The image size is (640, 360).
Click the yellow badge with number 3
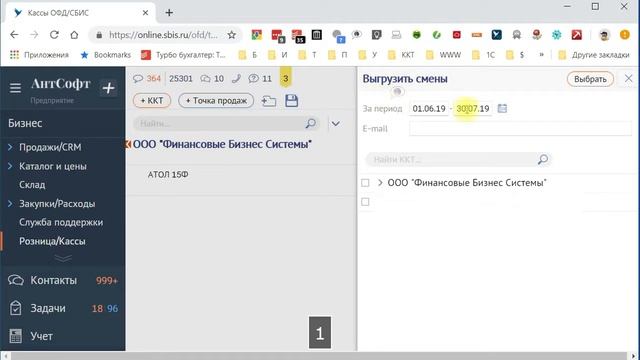pos(286,78)
